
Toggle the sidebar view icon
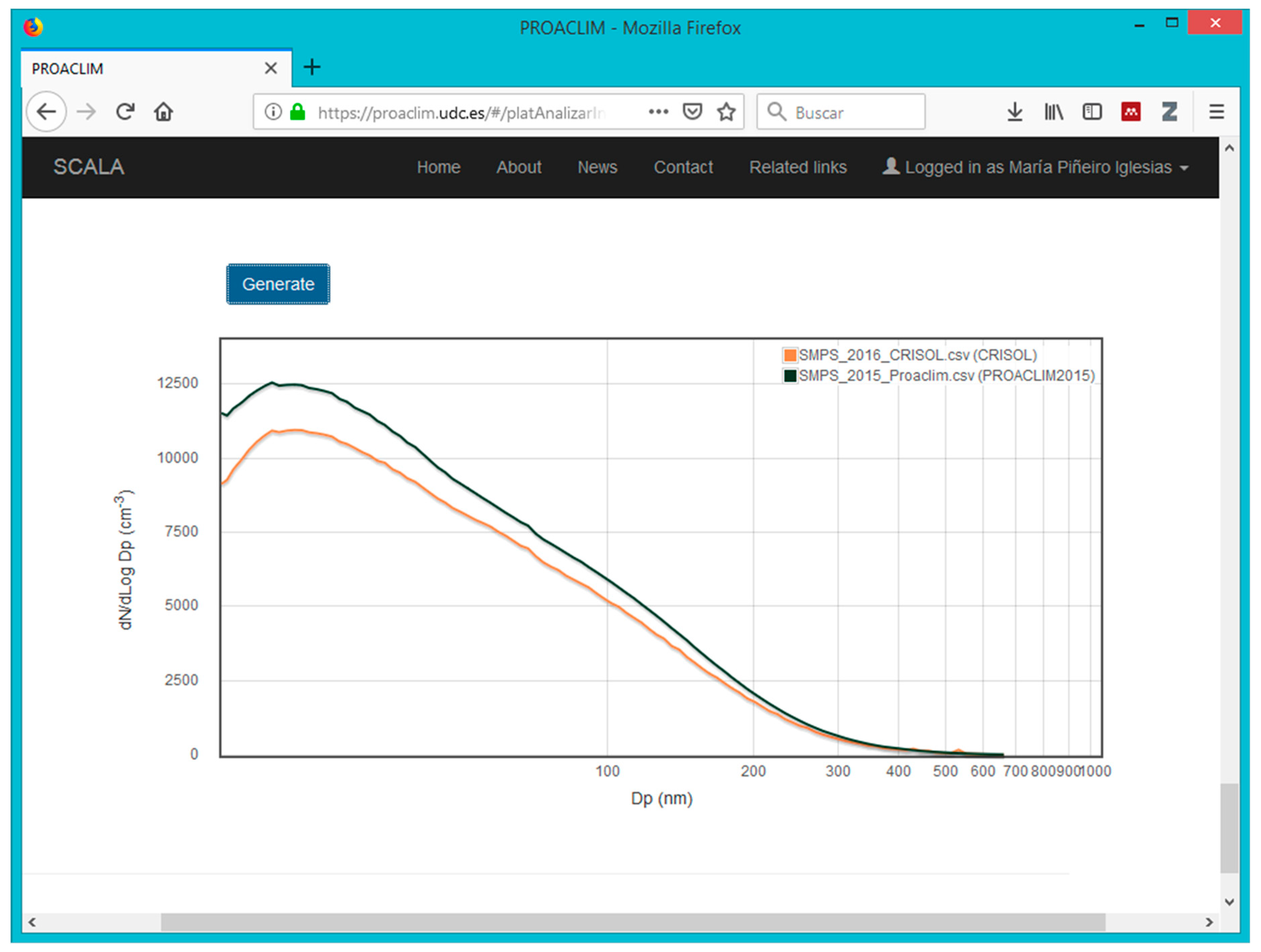pos(1092,112)
